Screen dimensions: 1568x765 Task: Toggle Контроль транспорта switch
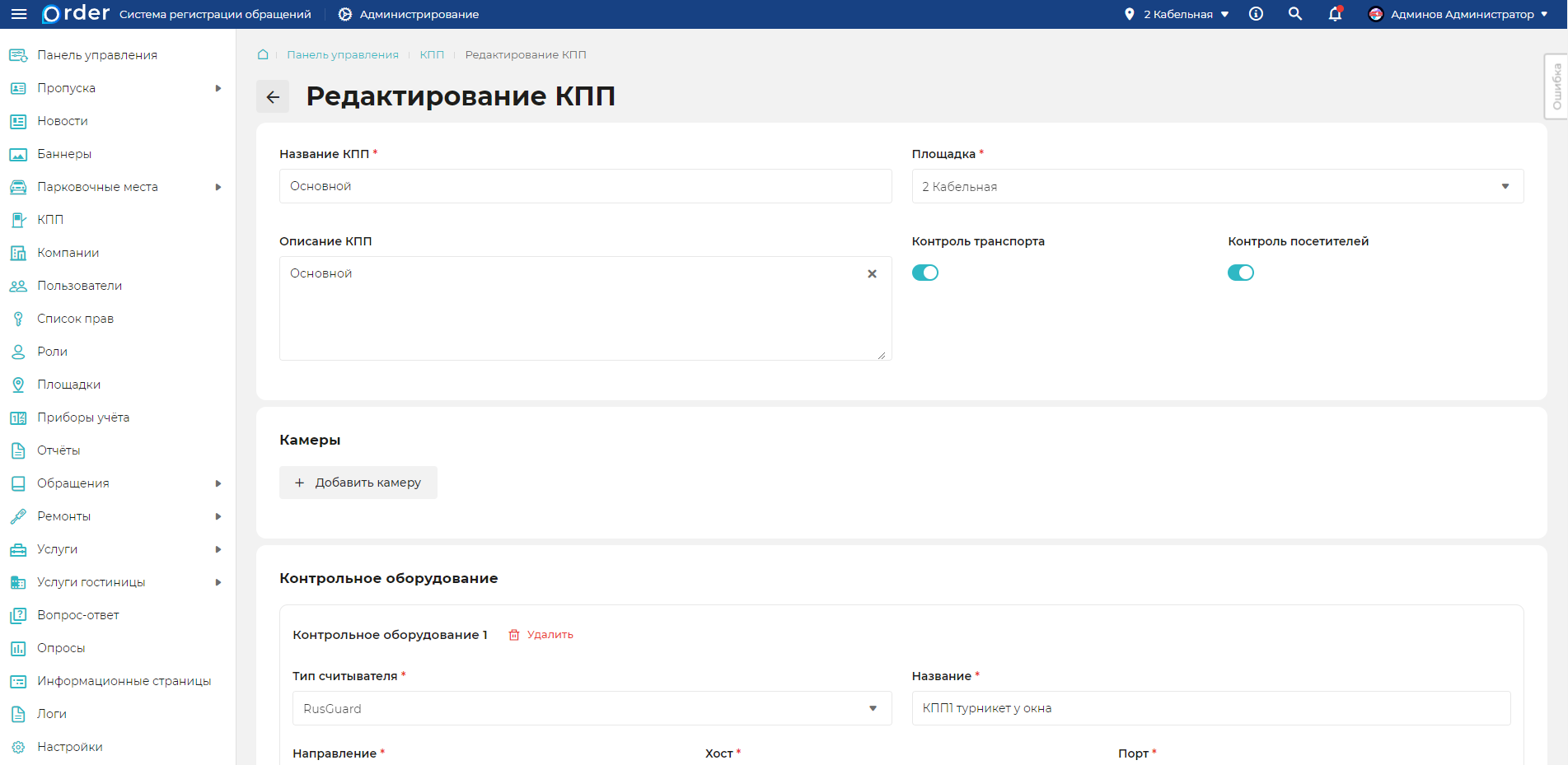pos(924,273)
